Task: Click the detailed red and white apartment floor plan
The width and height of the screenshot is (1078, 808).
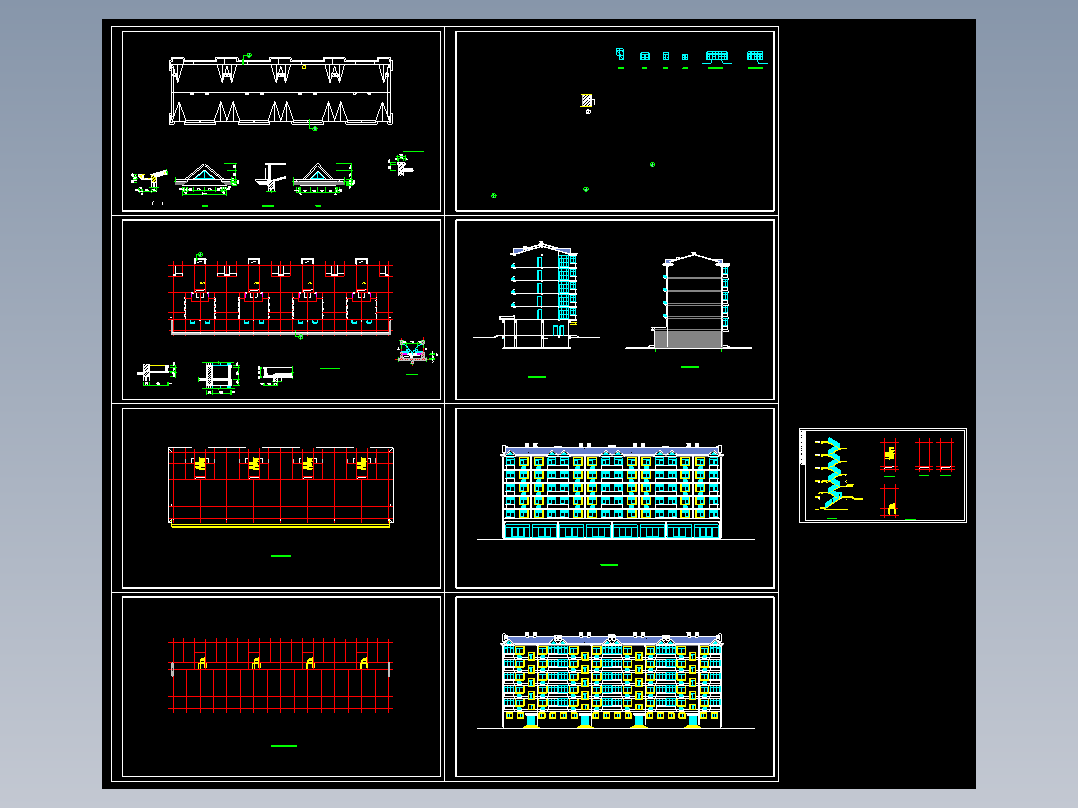Action: (280, 297)
